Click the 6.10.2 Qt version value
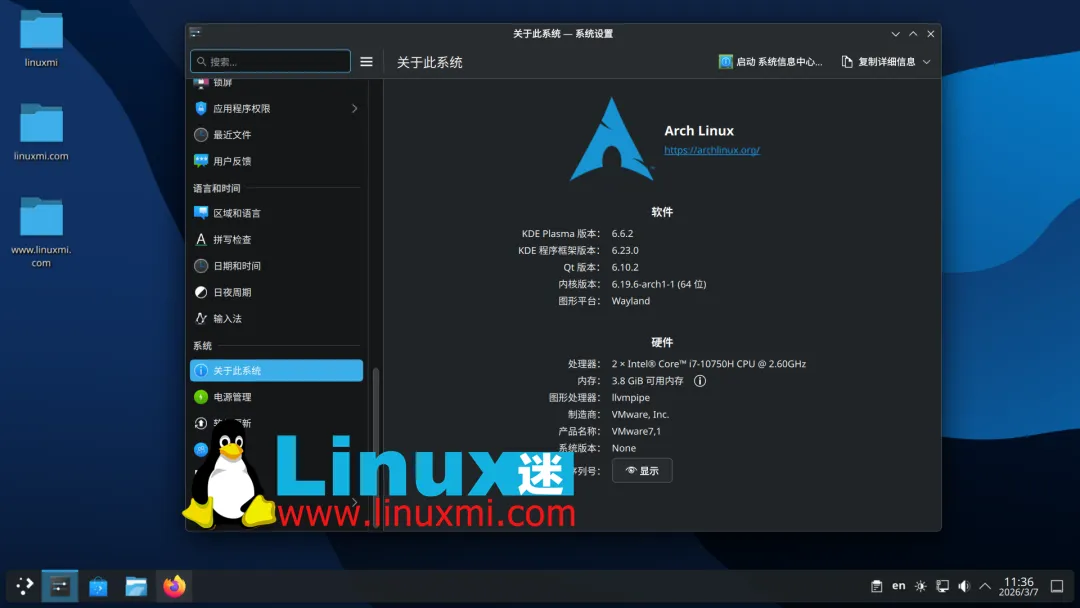Screen dimensions: 1080x608 pos(625,267)
